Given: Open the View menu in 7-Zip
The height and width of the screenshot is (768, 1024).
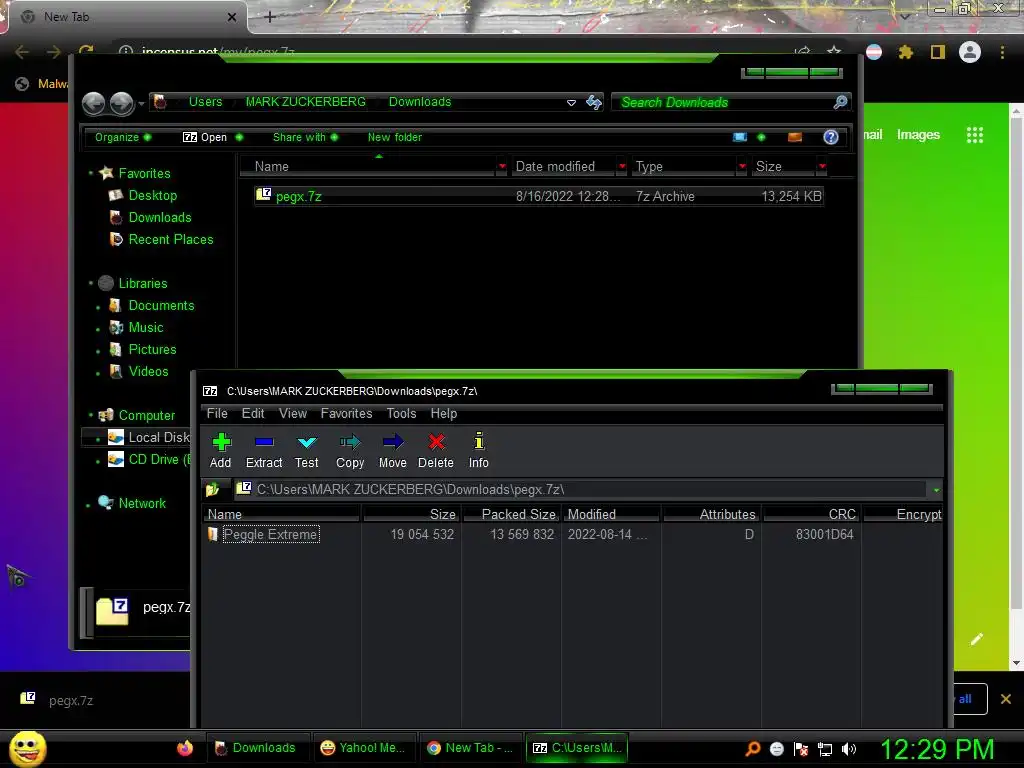Looking at the screenshot, I should 293,413.
